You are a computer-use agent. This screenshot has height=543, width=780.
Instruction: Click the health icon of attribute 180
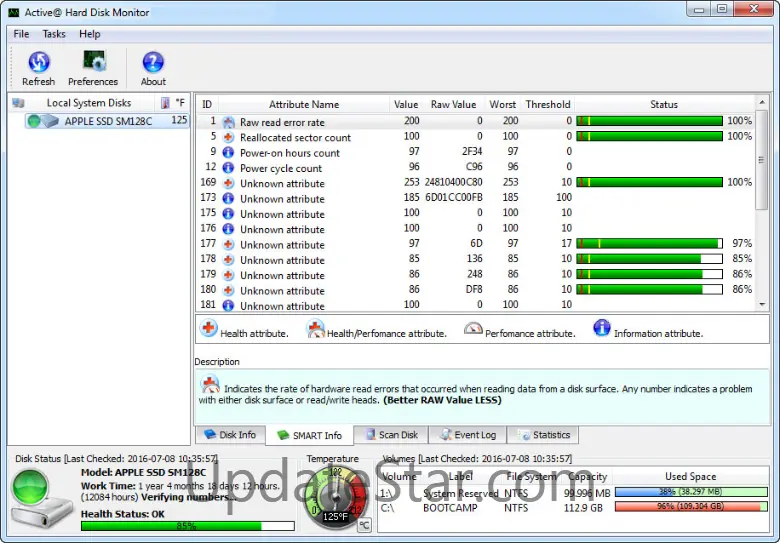click(228, 290)
